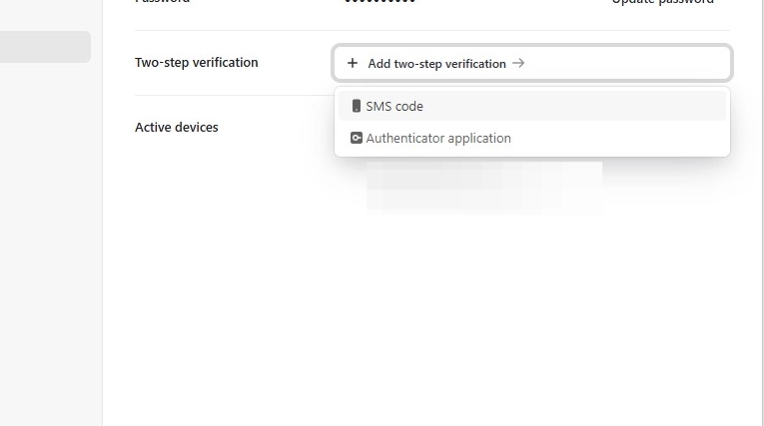Click the plus icon before Add two-step verification

pos(352,63)
